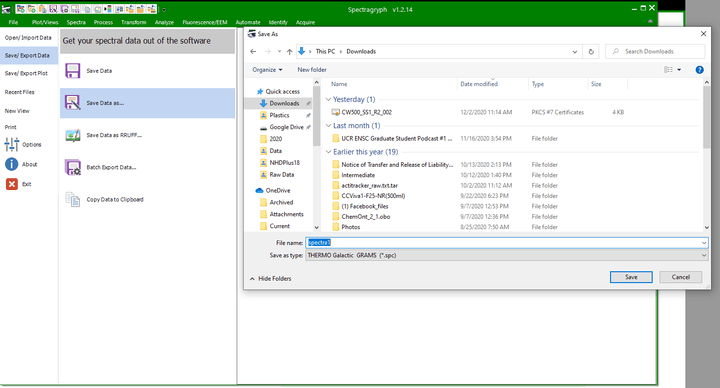The width and height of the screenshot is (720, 388).
Task: Open the quick access toolbar customize dropdown
Action: pyautogui.click(x=164, y=9)
